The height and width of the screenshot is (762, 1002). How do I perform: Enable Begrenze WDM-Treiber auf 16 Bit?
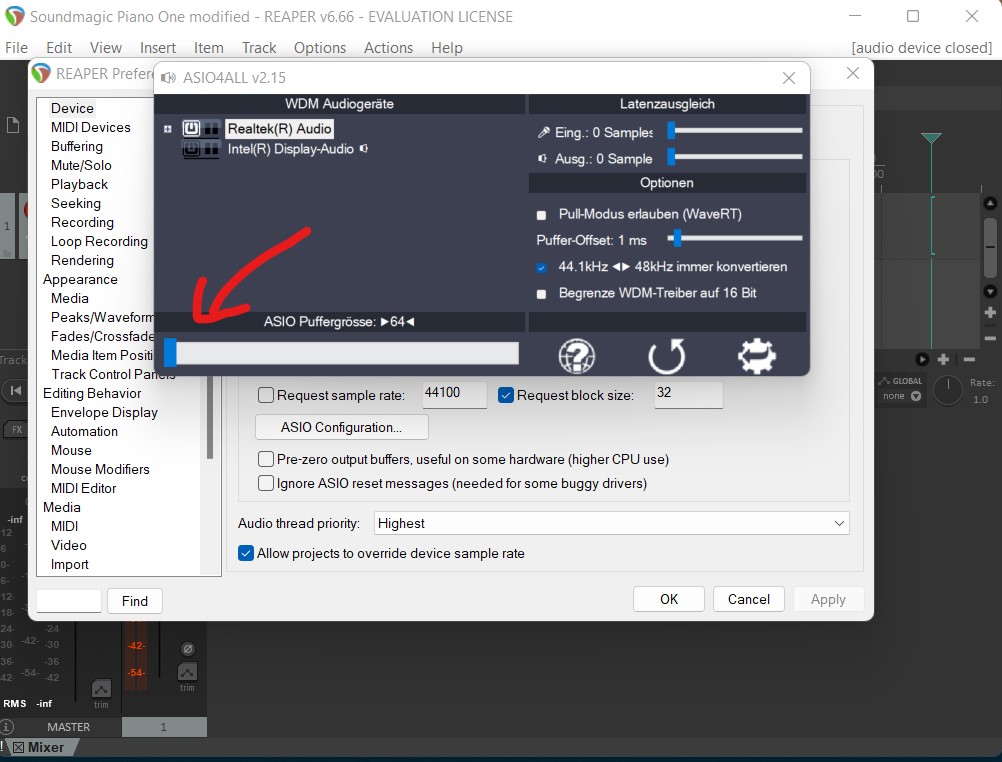click(x=541, y=294)
